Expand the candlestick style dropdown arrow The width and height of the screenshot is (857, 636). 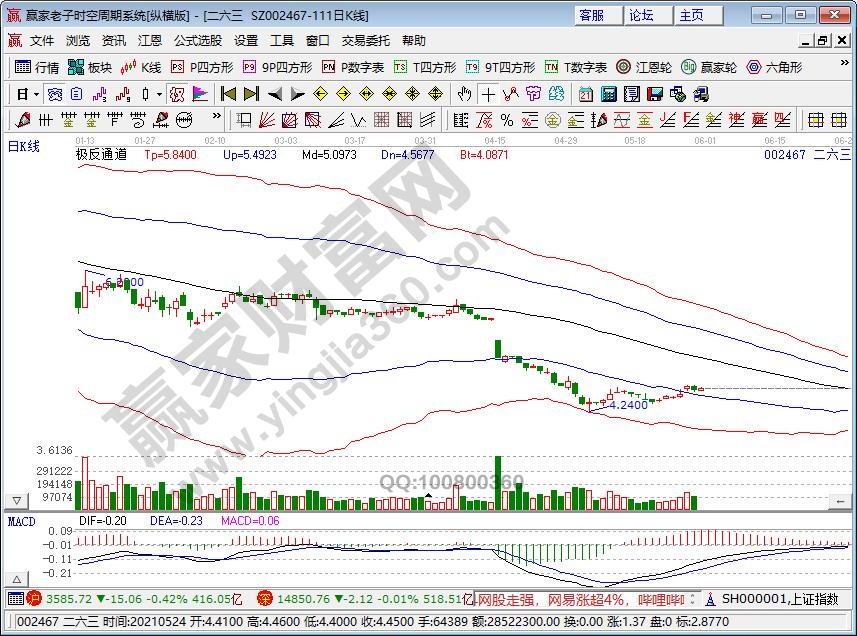pos(160,94)
